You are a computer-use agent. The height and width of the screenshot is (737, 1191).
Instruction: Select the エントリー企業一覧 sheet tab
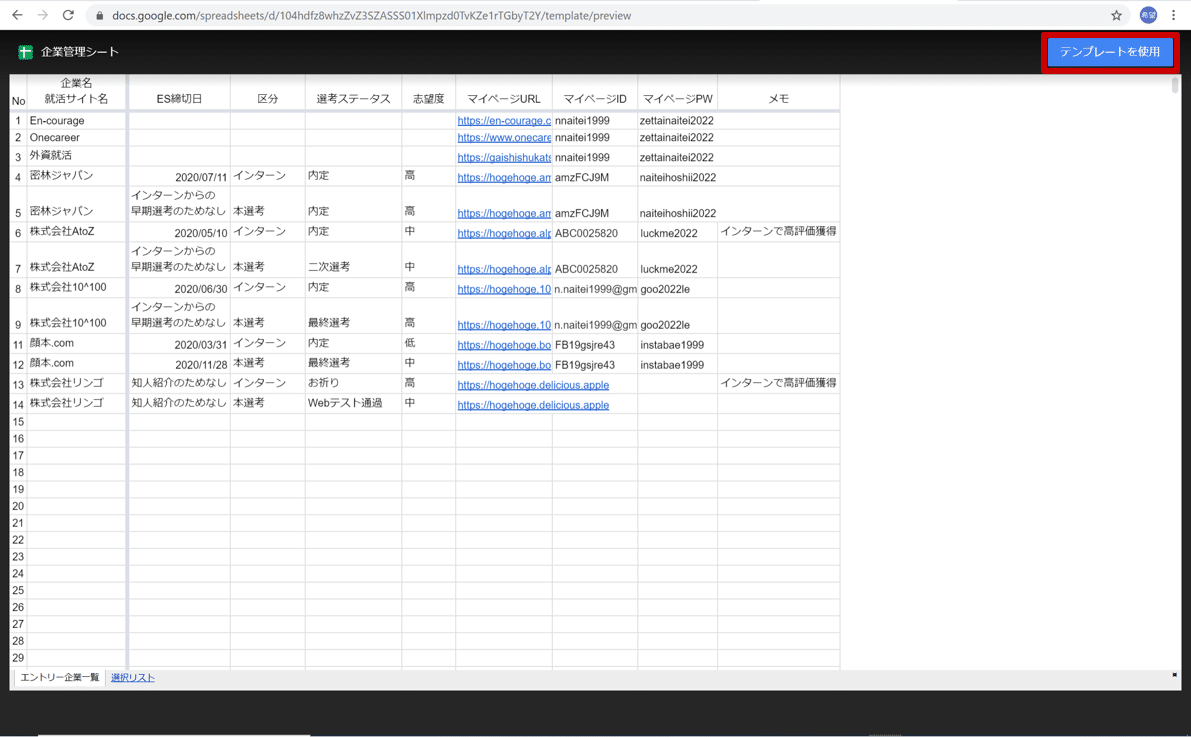[60, 677]
